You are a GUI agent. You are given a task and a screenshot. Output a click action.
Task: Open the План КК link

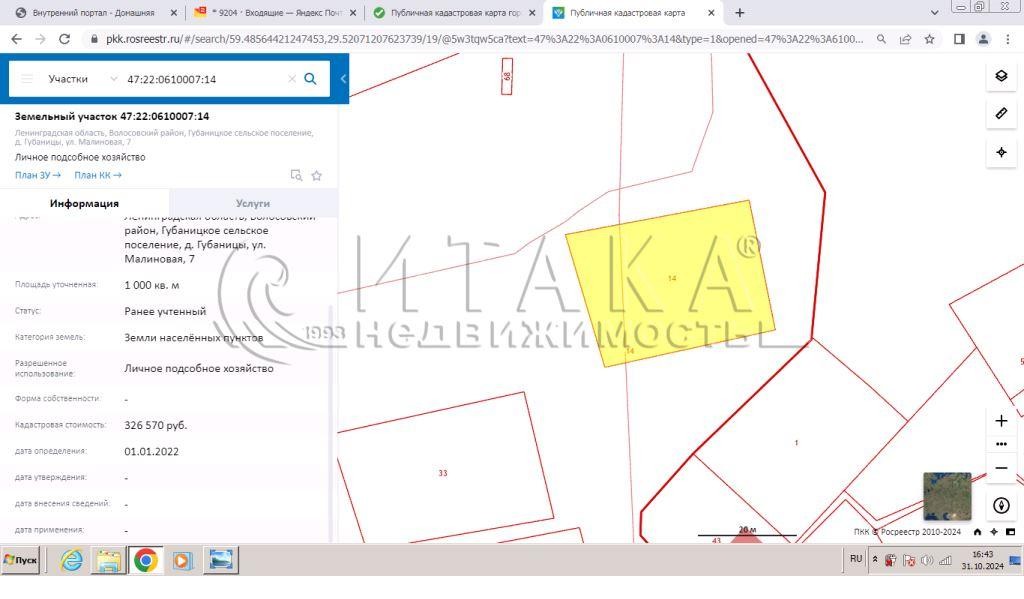[98, 175]
